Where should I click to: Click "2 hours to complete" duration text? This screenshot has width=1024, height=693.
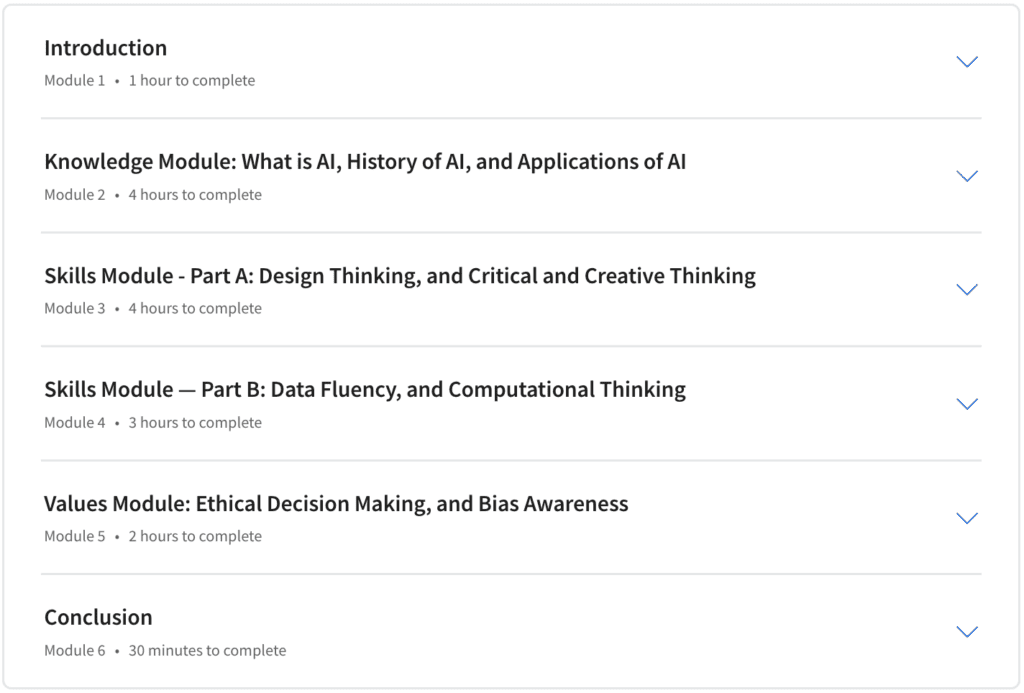[x=195, y=537]
